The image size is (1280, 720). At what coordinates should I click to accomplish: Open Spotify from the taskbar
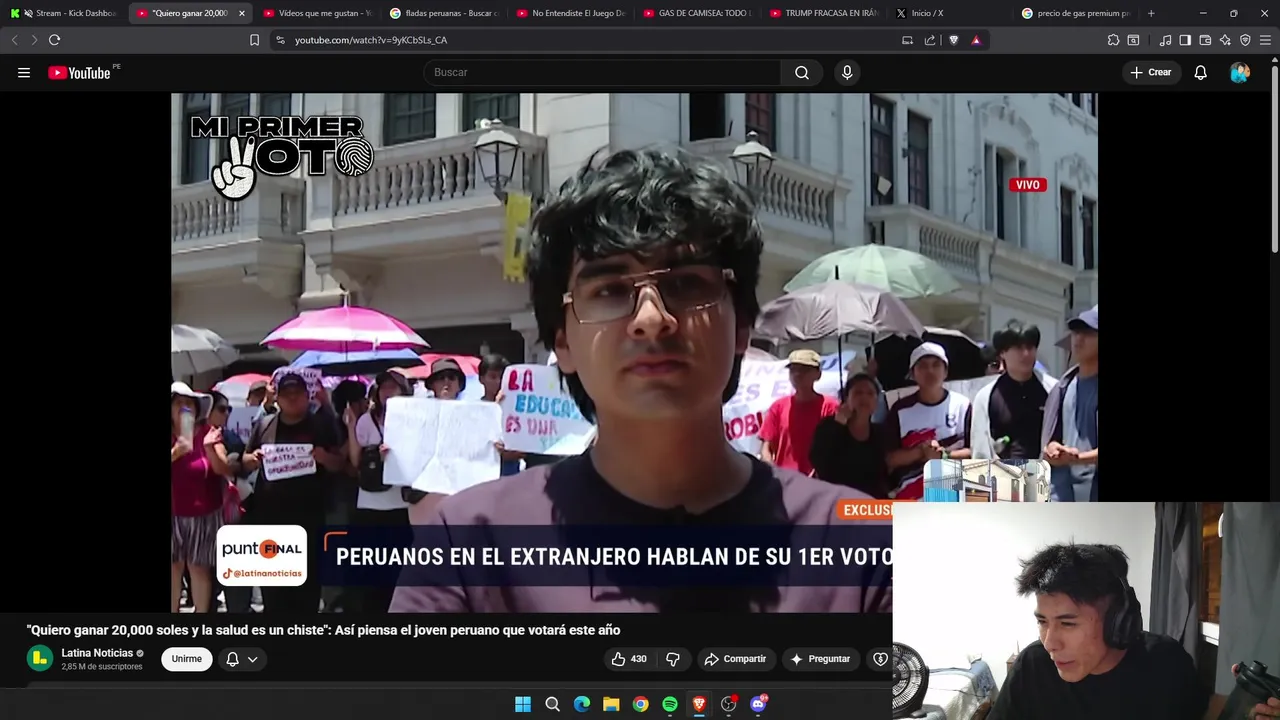point(670,704)
